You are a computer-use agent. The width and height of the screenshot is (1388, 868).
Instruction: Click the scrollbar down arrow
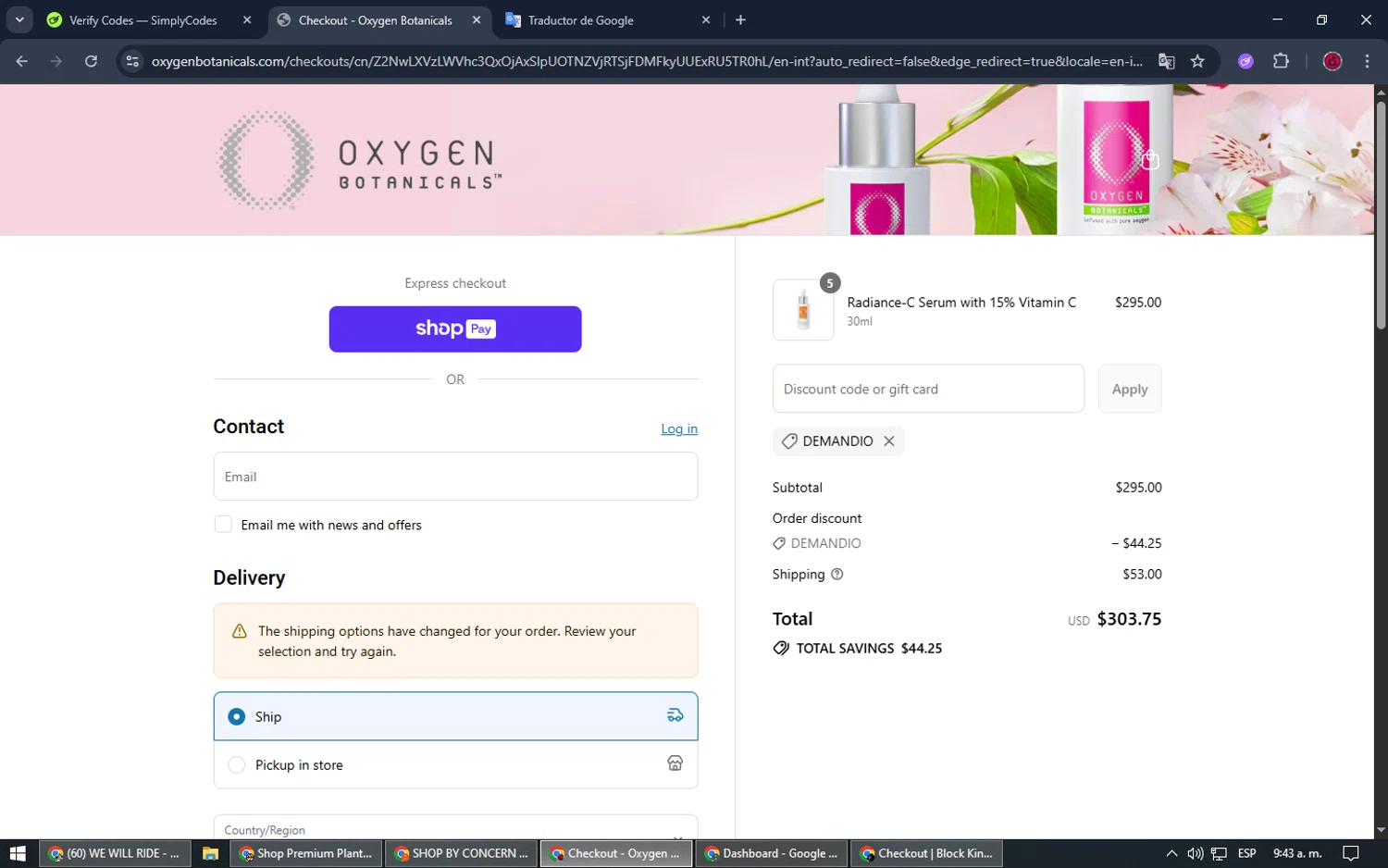[1381, 831]
